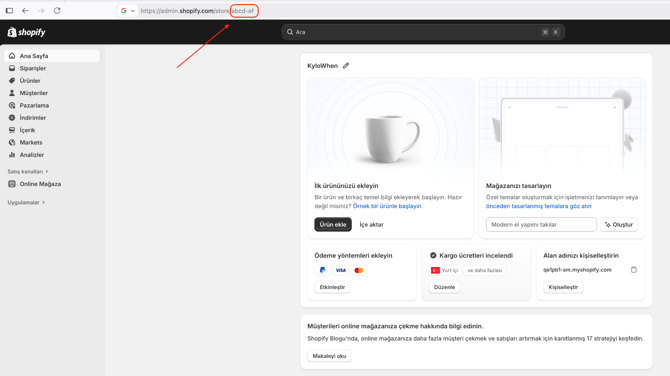Copy myshopify.com domain with clipboard icon

pyautogui.click(x=634, y=270)
